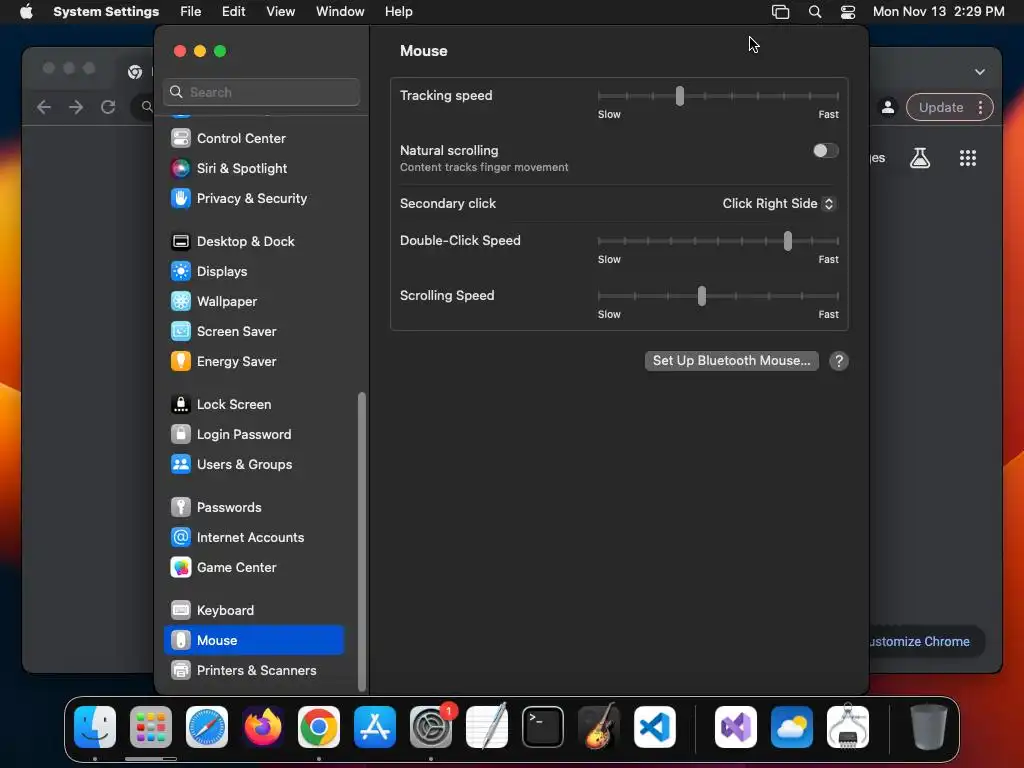
Task: Adjust Tracking speed slider
Action: click(x=680, y=96)
